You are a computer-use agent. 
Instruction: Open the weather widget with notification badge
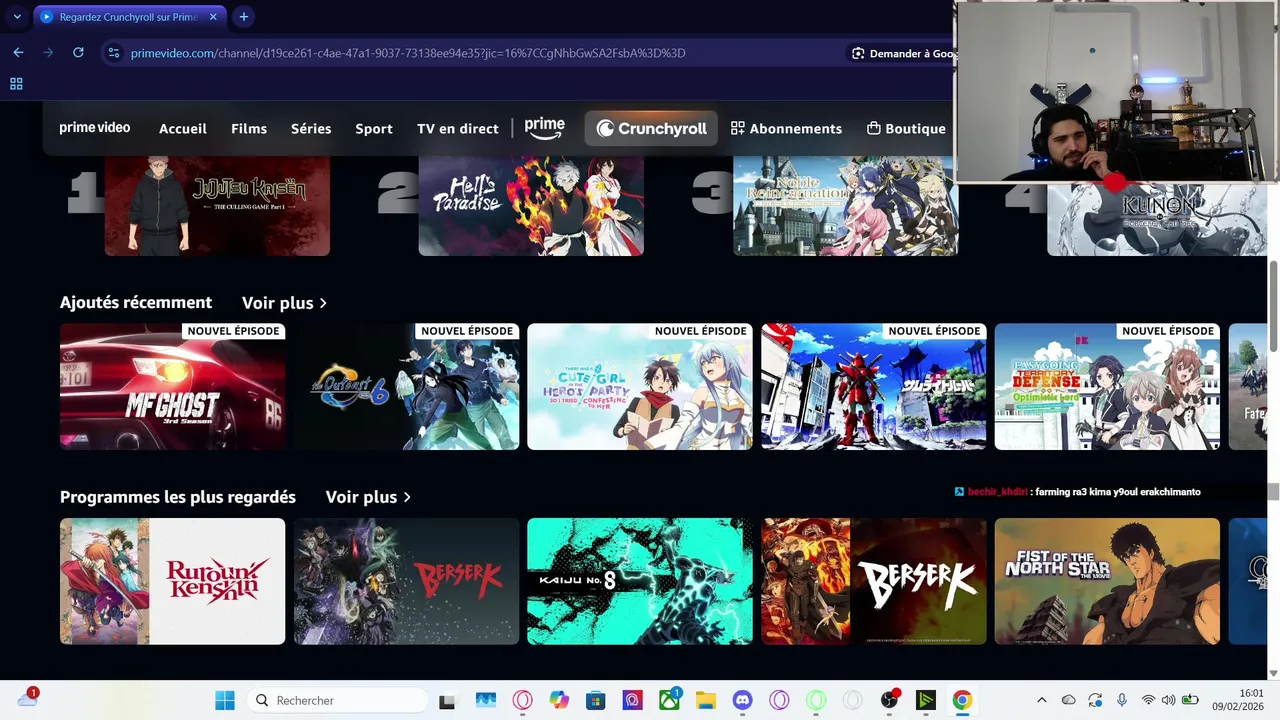tap(28, 698)
